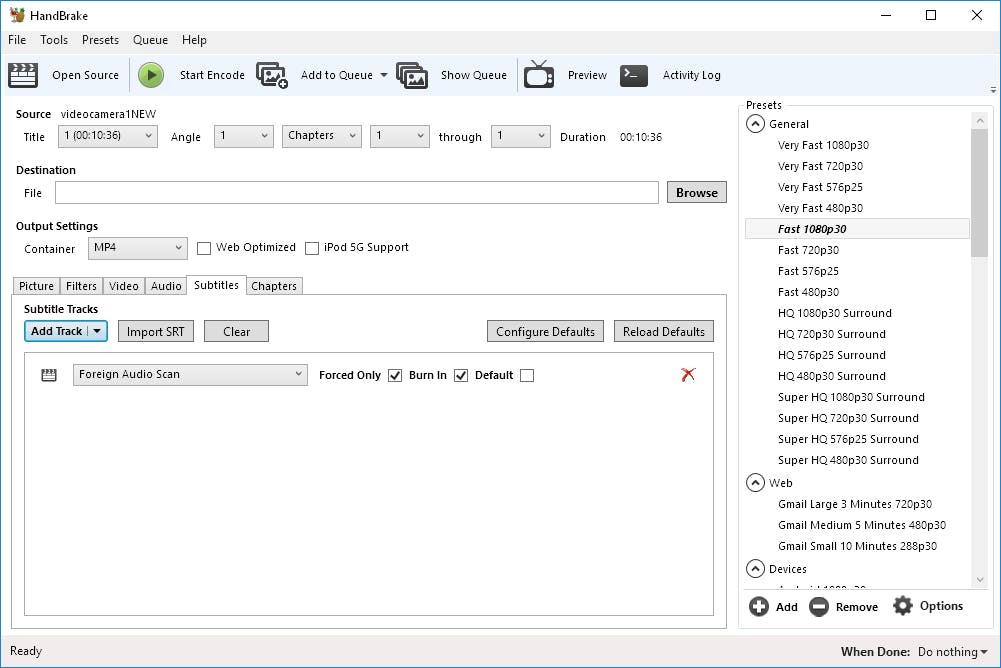Enable iPod 5G Support checkbox
Viewport: 1001px width, 668px height.
[x=312, y=248]
